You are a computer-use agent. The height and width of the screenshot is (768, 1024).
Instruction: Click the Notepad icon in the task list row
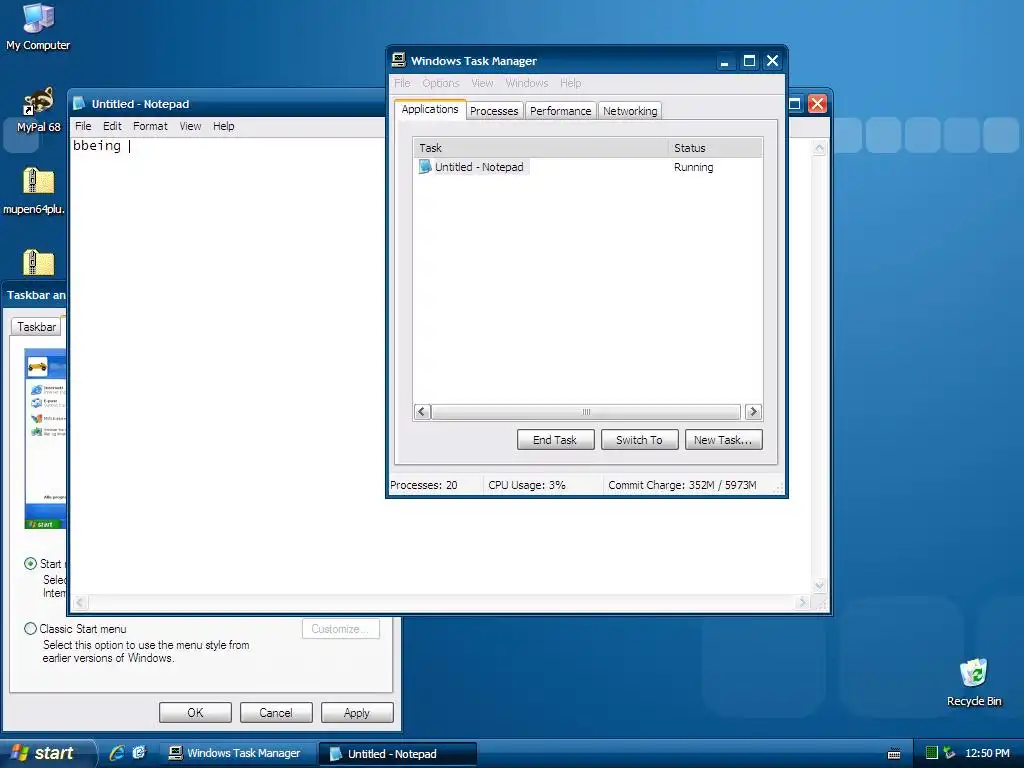pos(425,167)
